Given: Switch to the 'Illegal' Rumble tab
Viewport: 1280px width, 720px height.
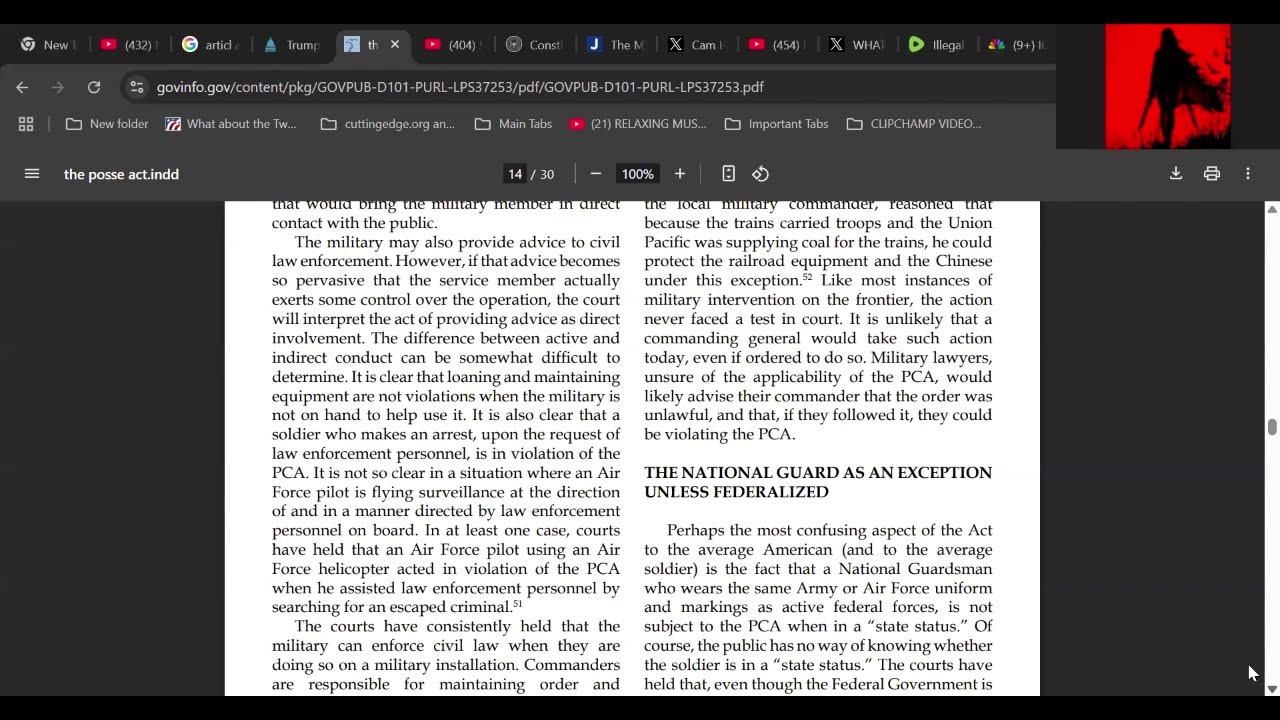Looking at the screenshot, I should coord(937,45).
